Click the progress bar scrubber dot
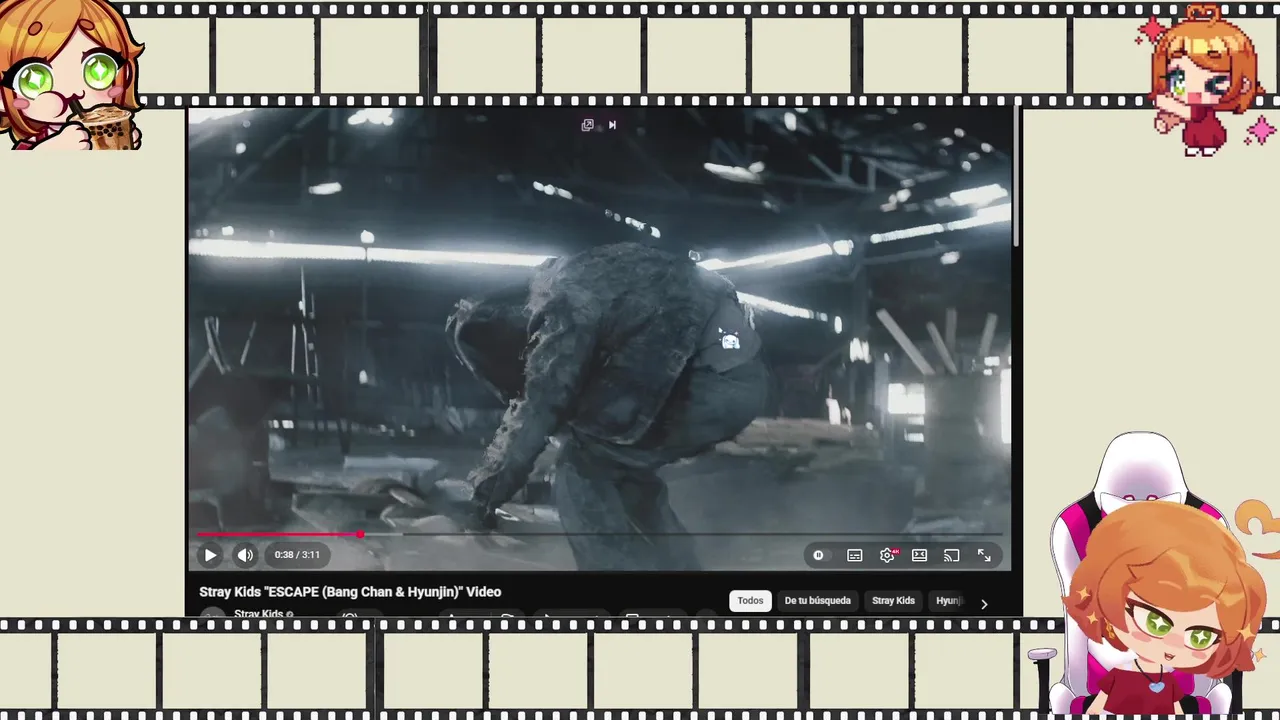 pyautogui.click(x=359, y=534)
